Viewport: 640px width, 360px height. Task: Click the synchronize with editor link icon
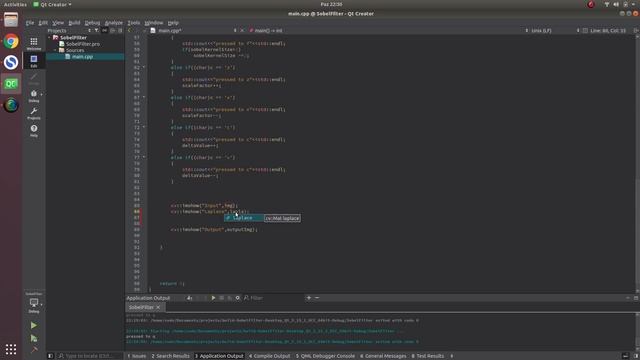104,31
